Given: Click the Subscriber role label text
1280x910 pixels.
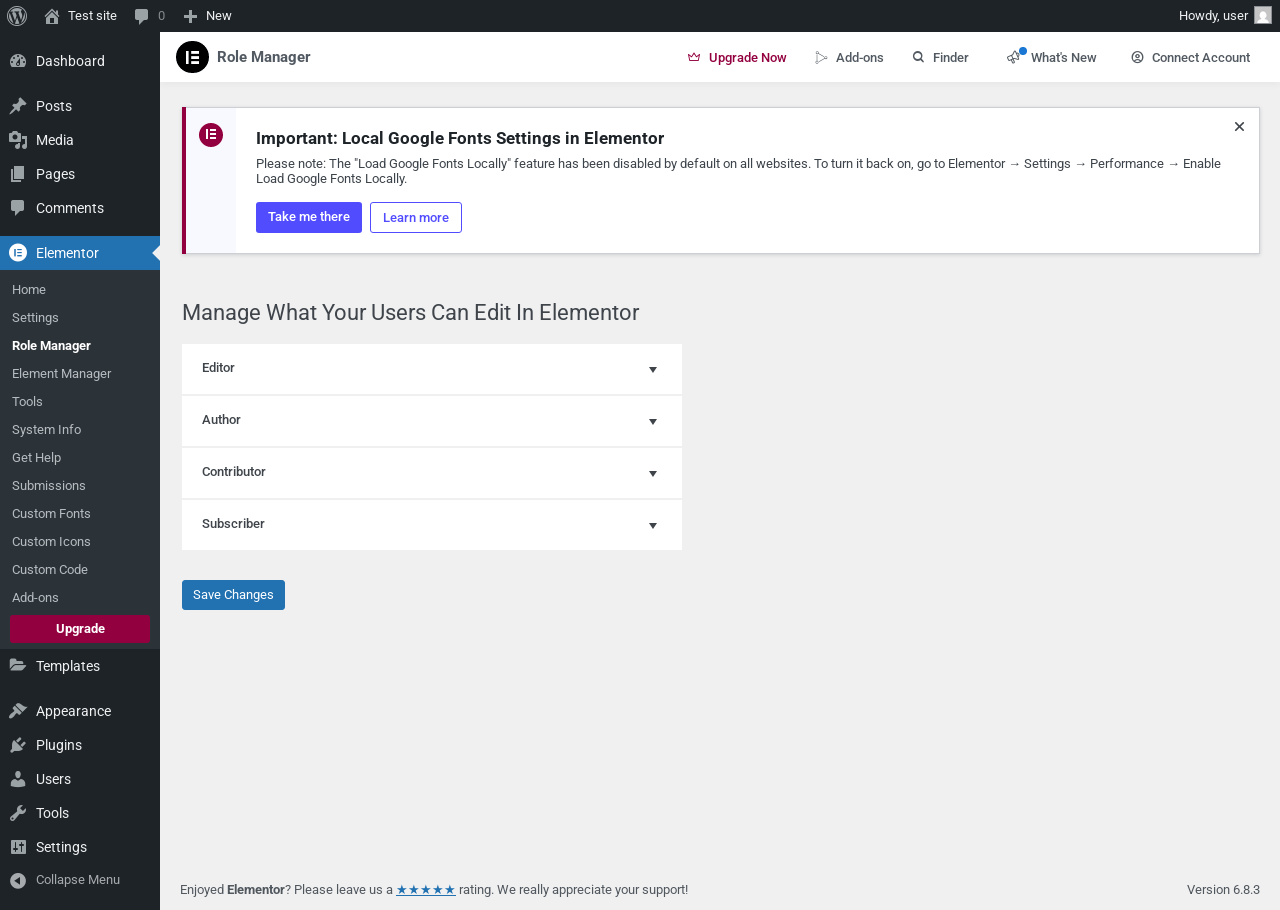Looking at the screenshot, I should [233, 524].
